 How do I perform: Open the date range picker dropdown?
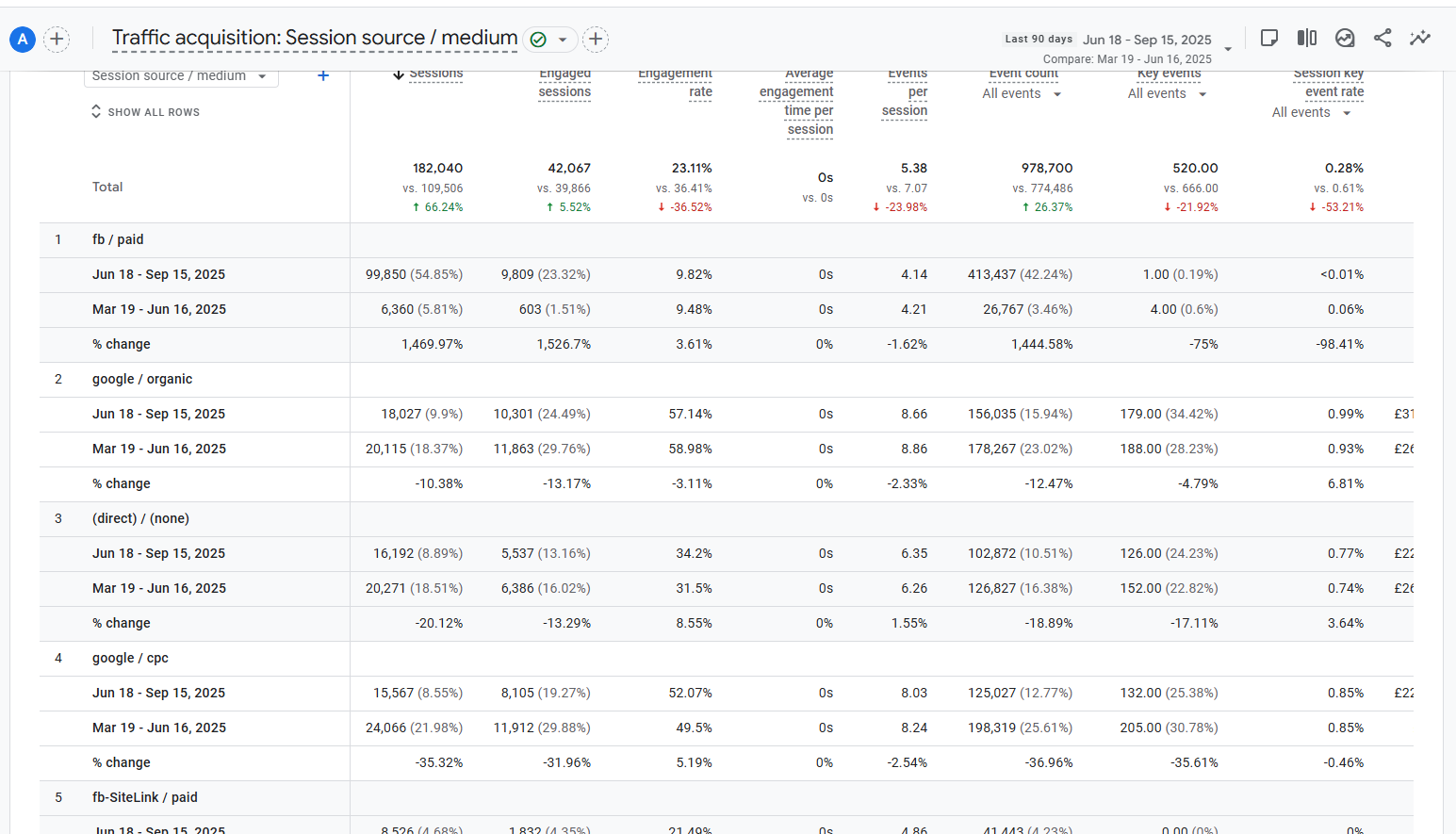point(1228,49)
